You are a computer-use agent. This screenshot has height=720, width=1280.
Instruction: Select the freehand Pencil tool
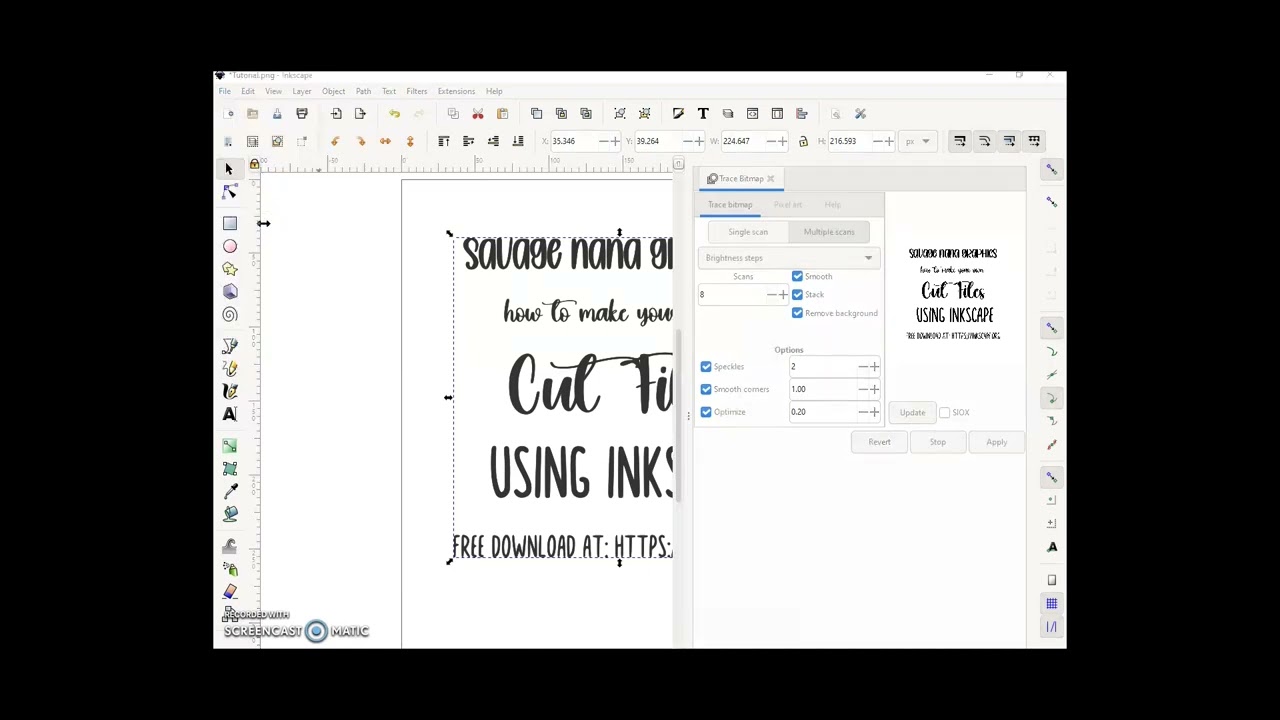[x=230, y=369]
